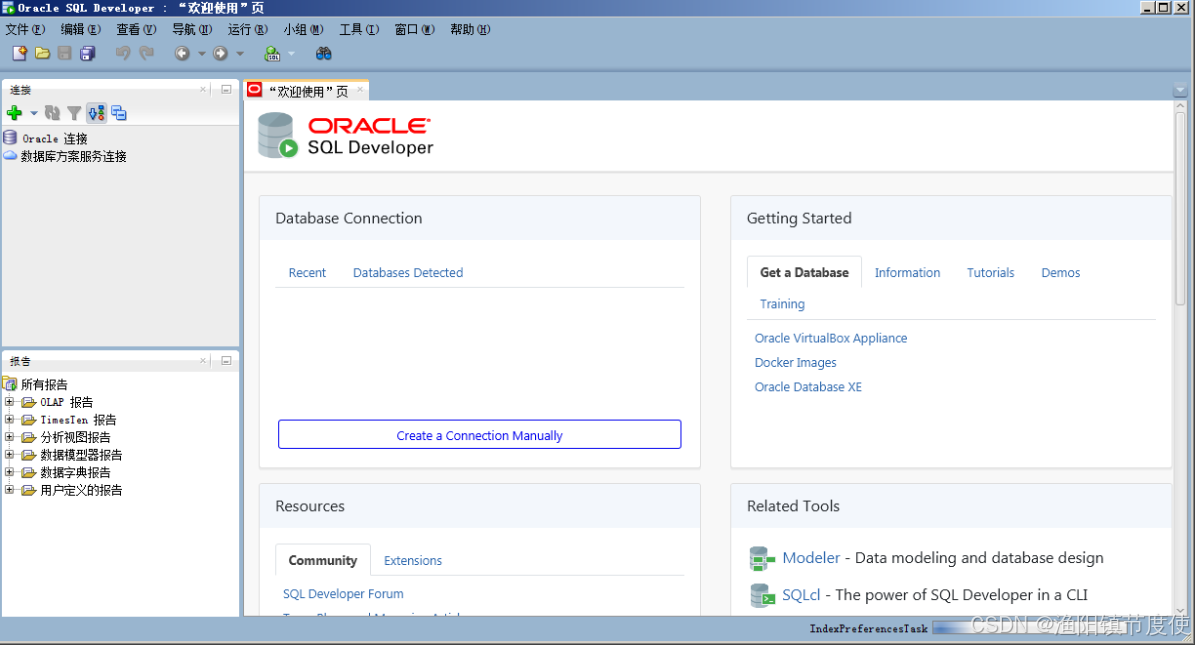This screenshot has width=1195, height=645.
Task: Open the dropdown arrow beside Back button
Action: [x=202, y=53]
